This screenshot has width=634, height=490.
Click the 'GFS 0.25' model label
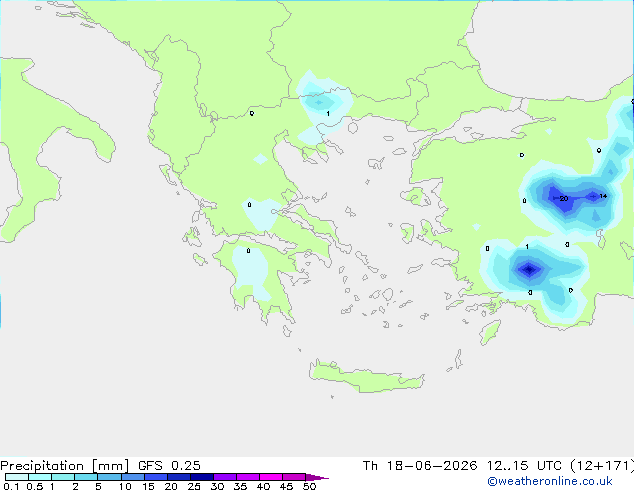coord(169,466)
